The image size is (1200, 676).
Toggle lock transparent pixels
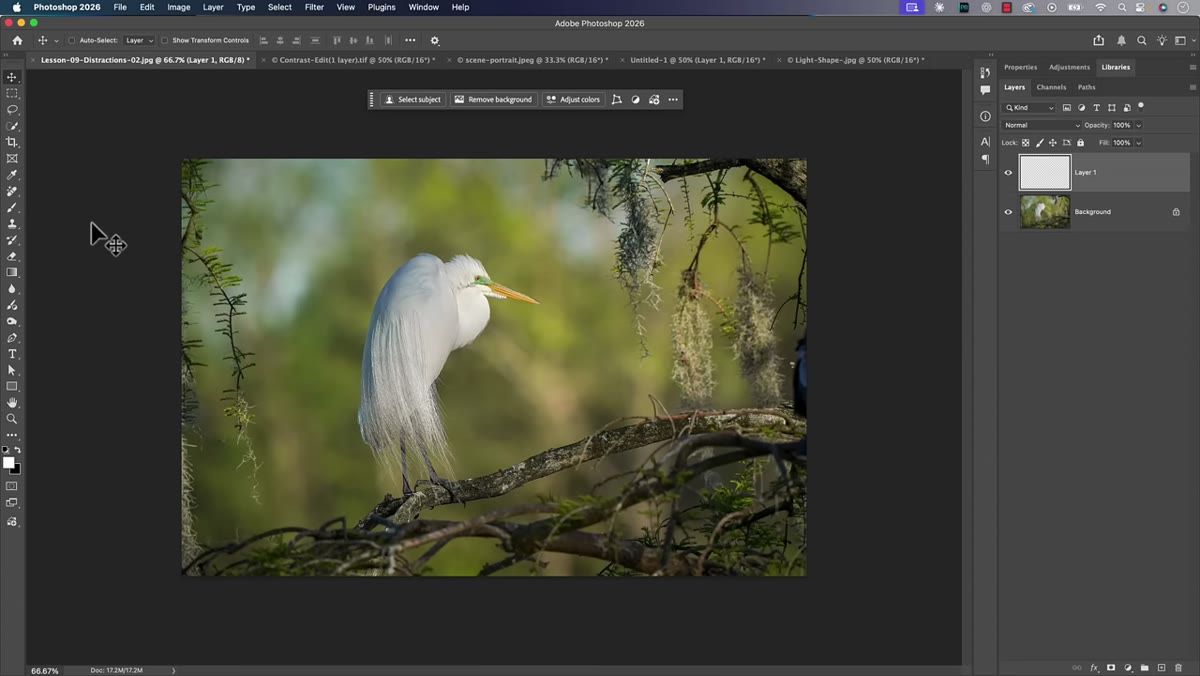[x=1025, y=143]
